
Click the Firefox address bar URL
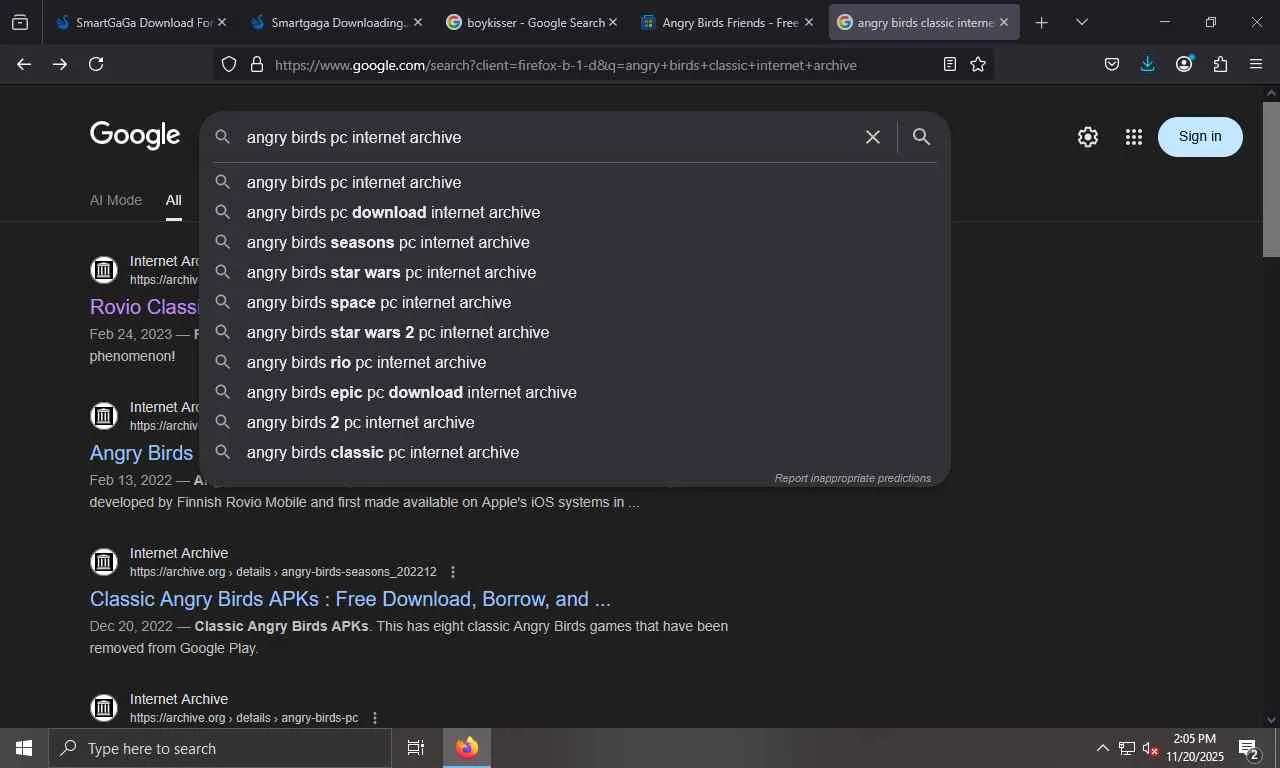(566, 65)
